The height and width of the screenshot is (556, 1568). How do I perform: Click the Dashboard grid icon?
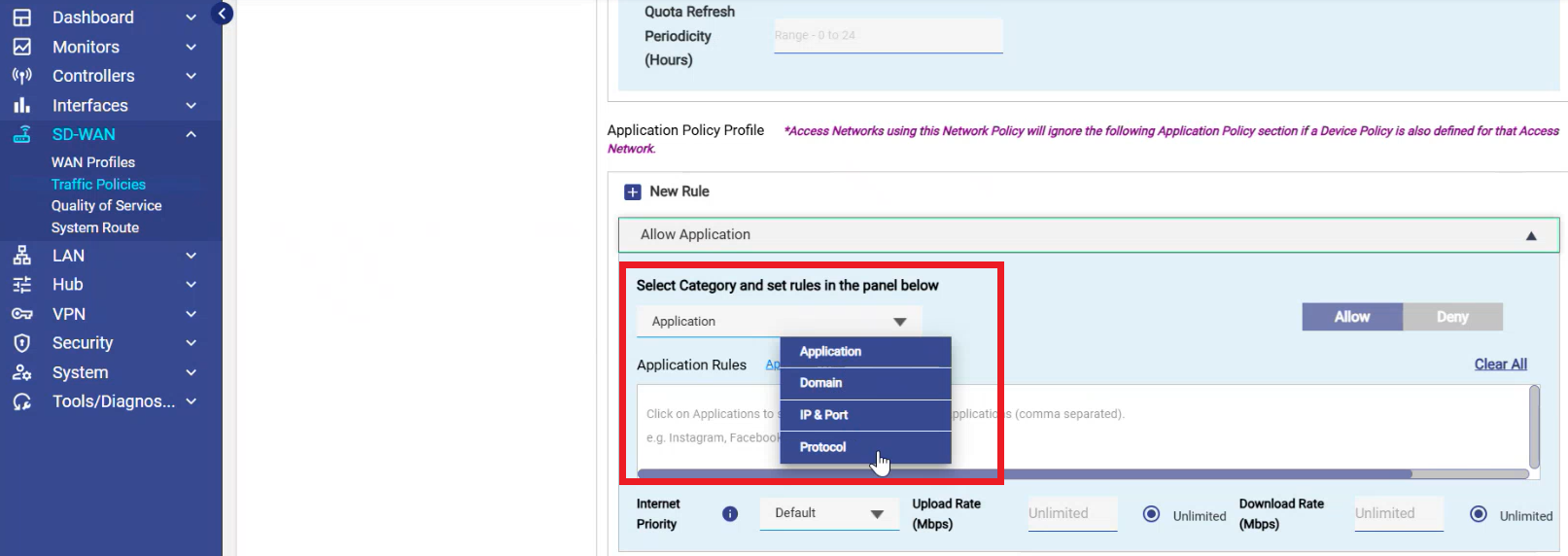21,17
